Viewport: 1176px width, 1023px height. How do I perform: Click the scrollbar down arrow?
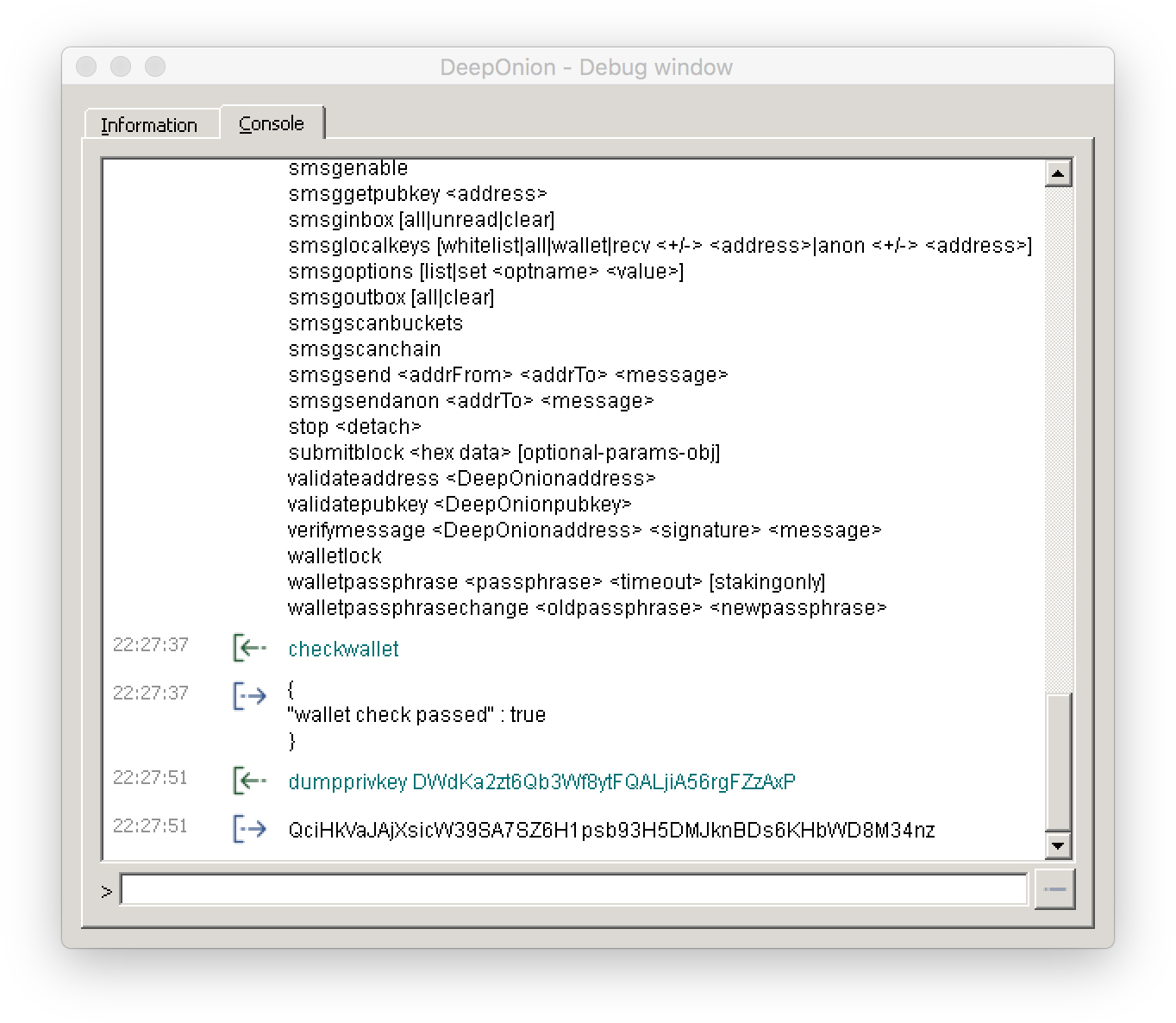(1058, 845)
